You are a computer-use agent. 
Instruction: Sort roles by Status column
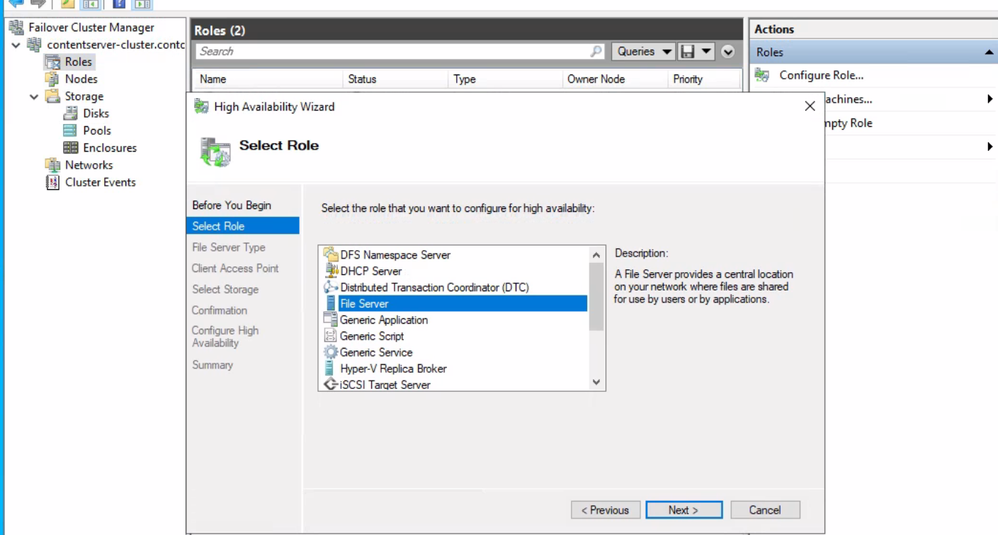[x=395, y=79]
